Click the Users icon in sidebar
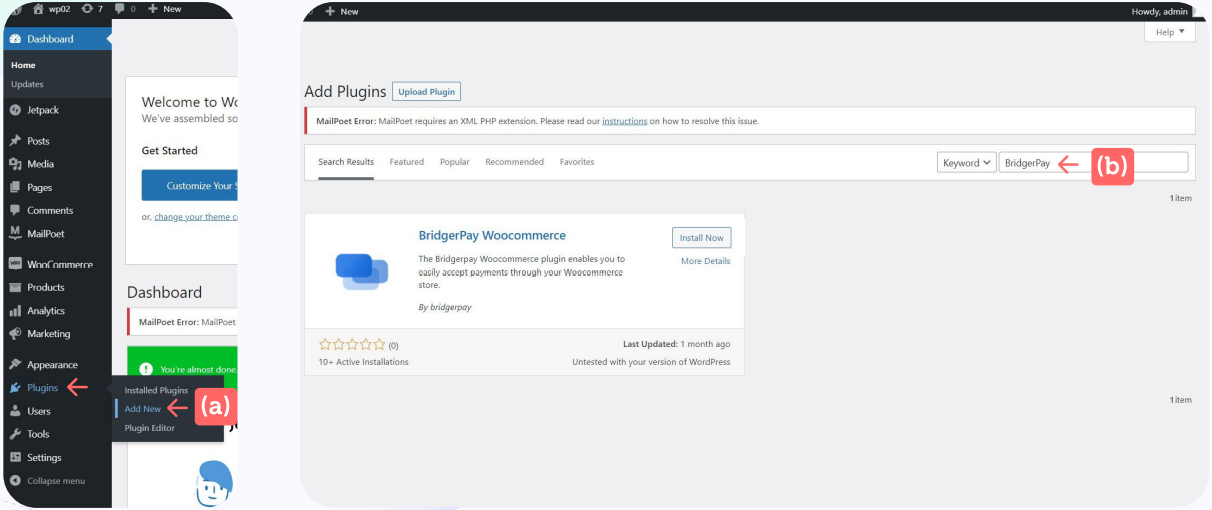Screen dimensions: 1212x510 15,411
